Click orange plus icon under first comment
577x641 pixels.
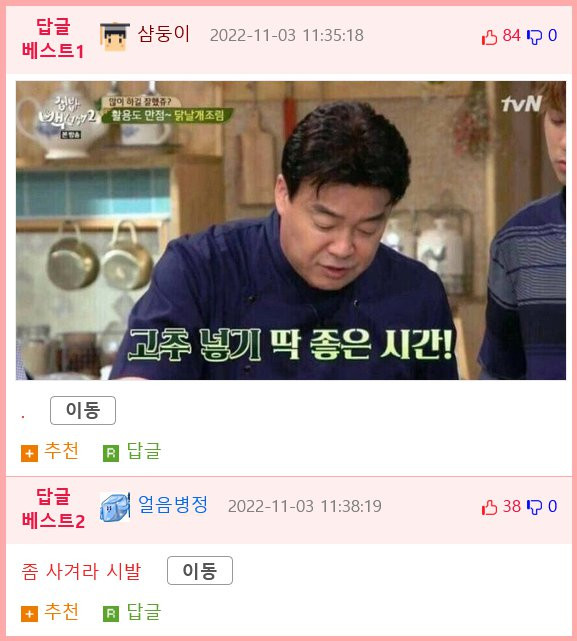pos(29,453)
